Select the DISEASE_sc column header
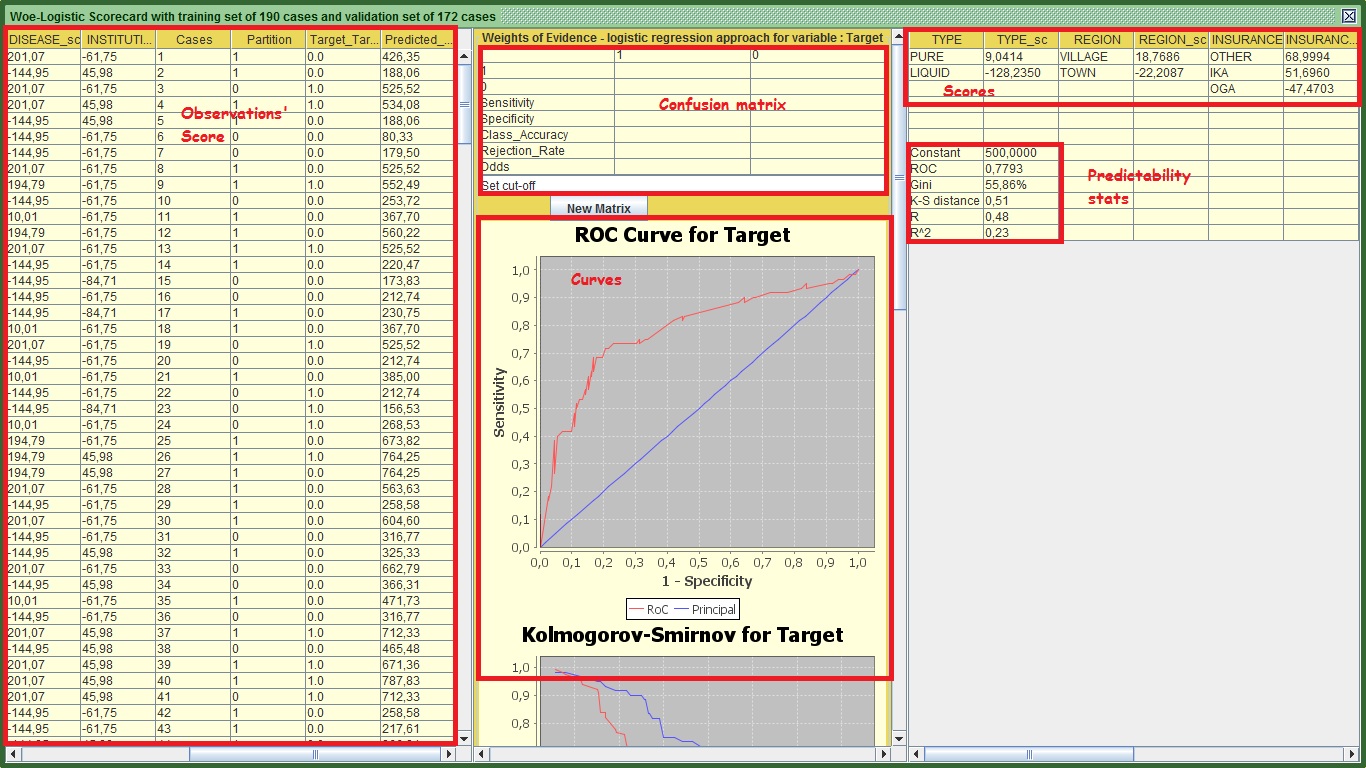Image resolution: width=1366 pixels, height=768 pixels. click(x=43, y=40)
